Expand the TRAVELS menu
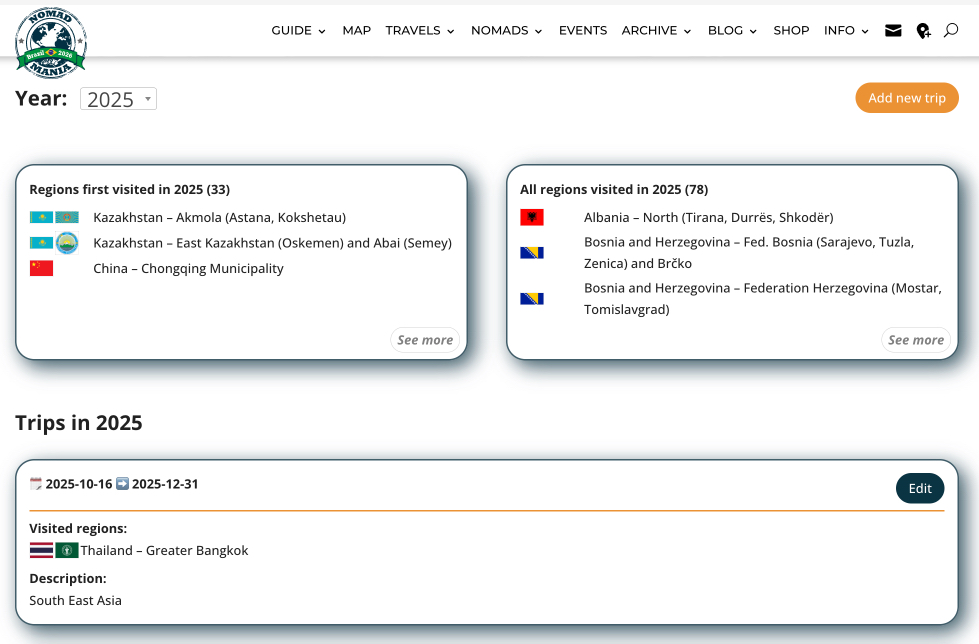 [419, 31]
